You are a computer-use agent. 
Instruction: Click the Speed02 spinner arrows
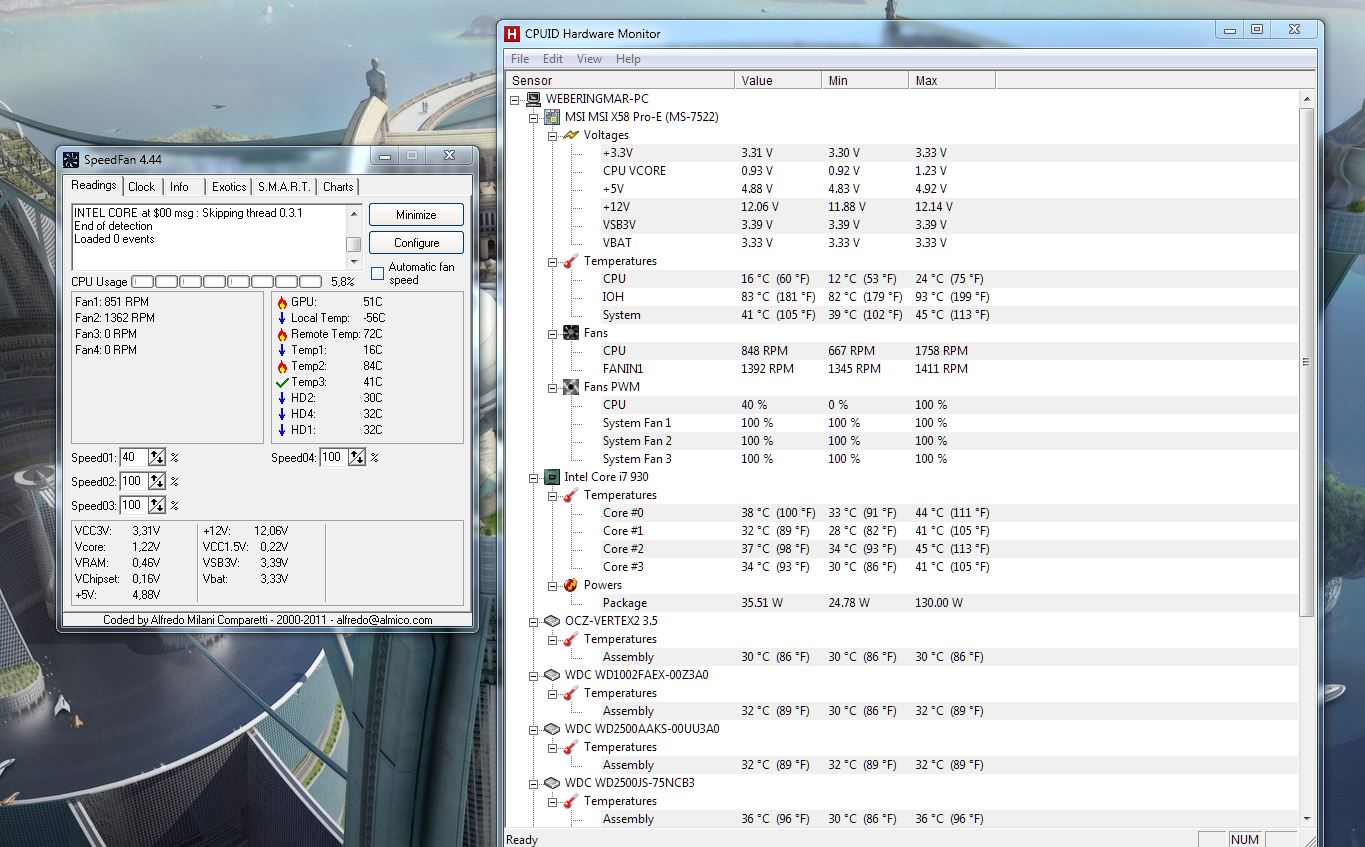coord(157,481)
